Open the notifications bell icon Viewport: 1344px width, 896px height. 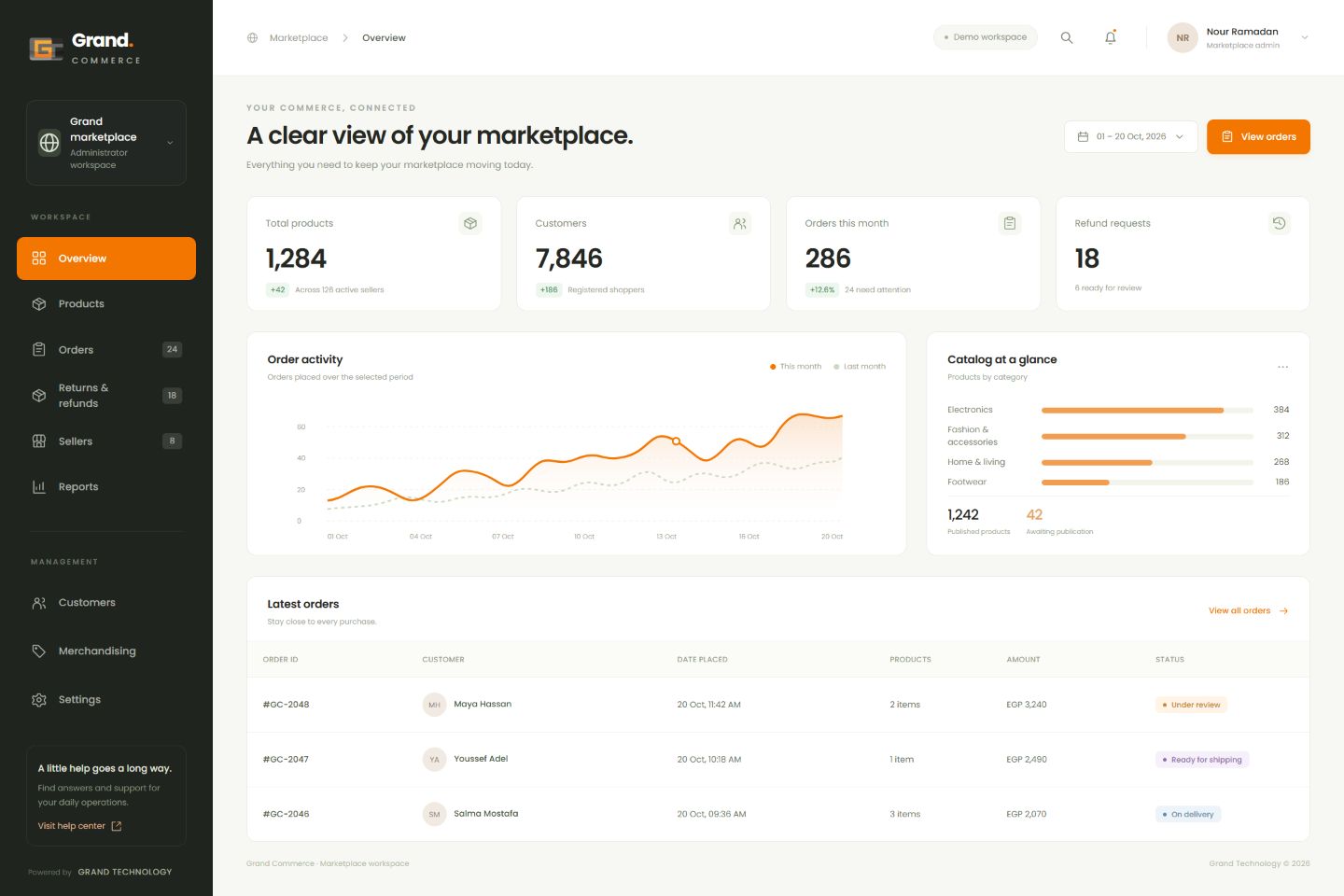[1111, 37]
